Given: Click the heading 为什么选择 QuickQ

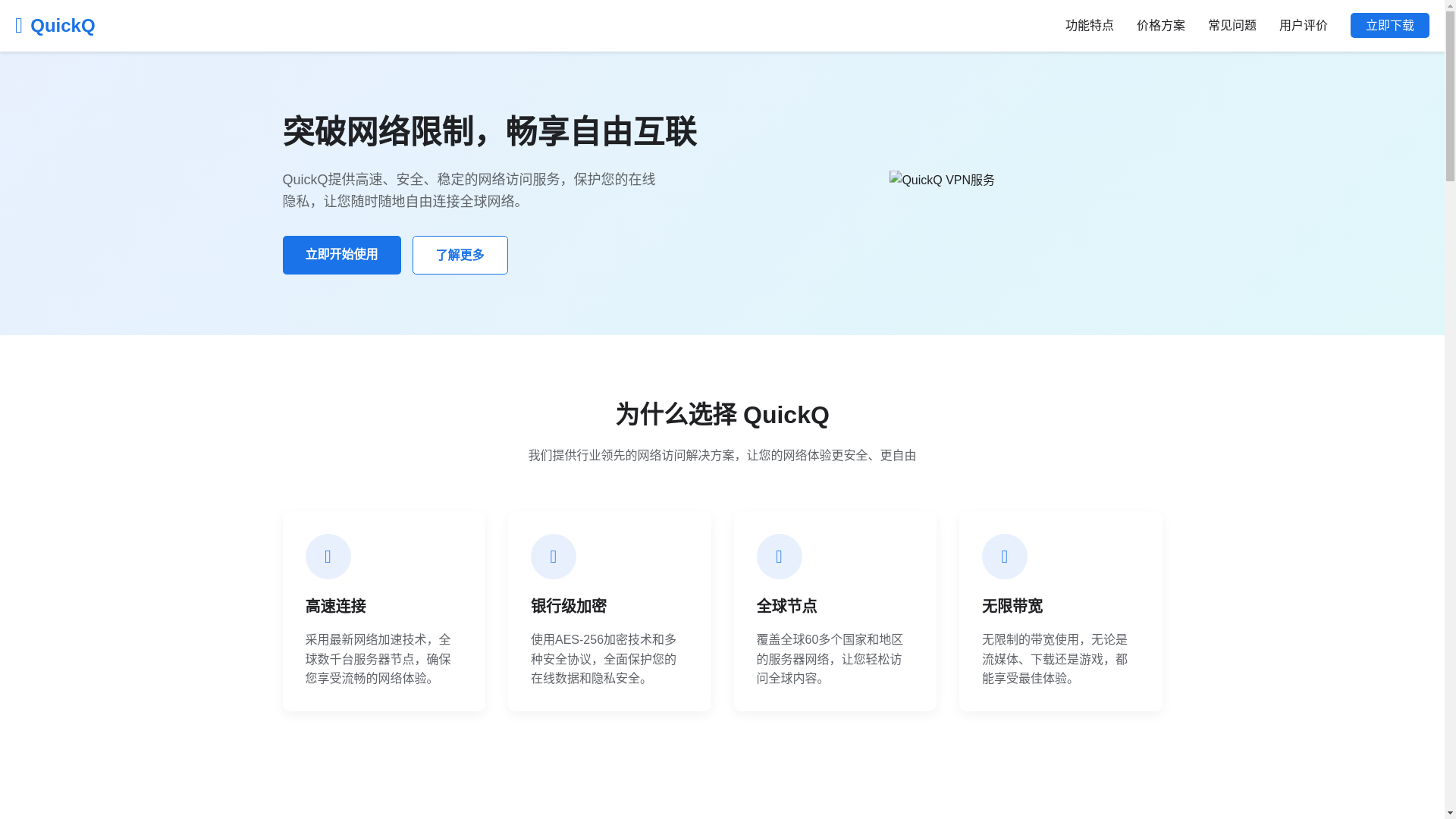Looking at the screenshot, I should click(722, 415).
